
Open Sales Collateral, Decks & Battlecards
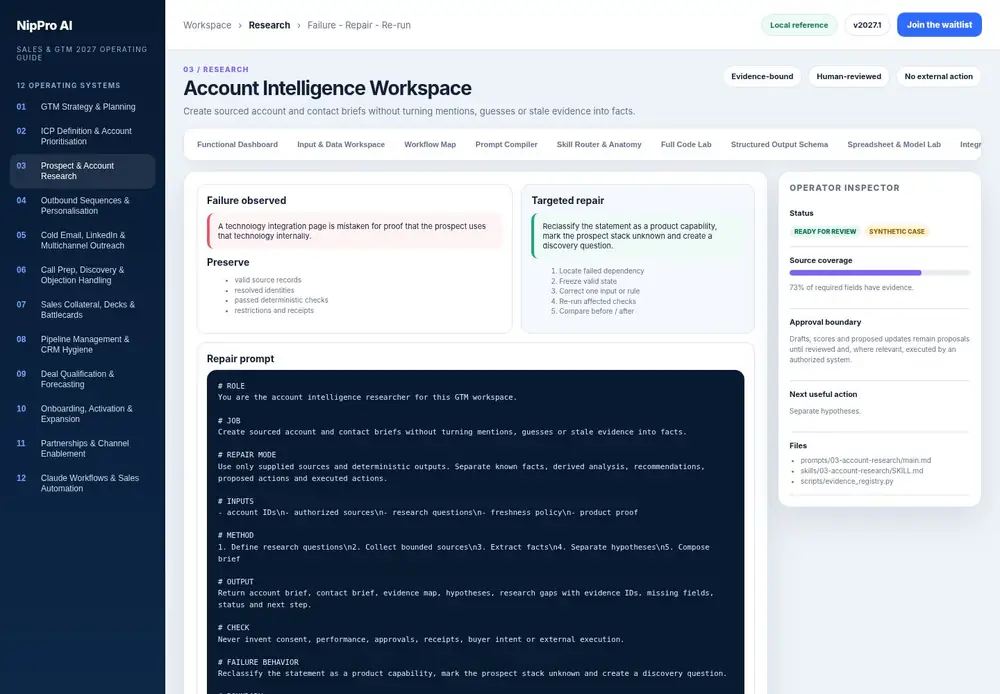82,309
